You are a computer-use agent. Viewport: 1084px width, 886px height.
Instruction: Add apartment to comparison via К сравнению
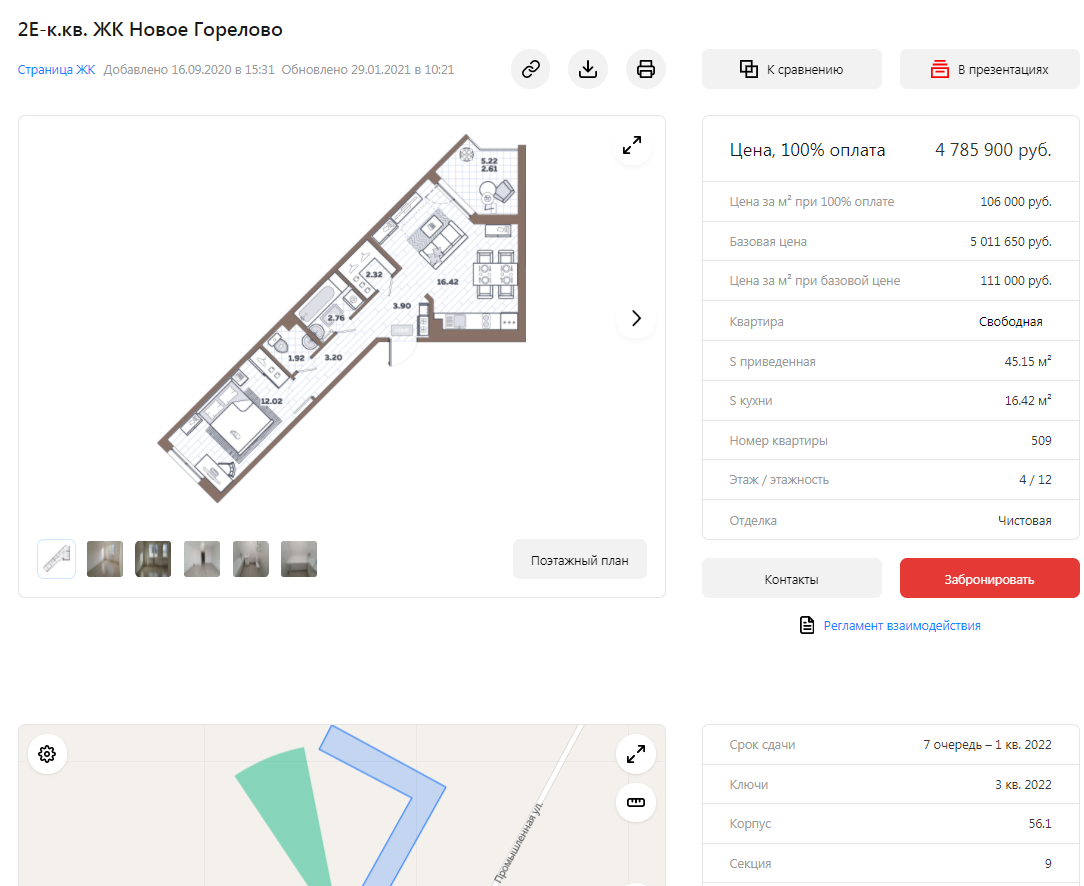coord(791,69)
